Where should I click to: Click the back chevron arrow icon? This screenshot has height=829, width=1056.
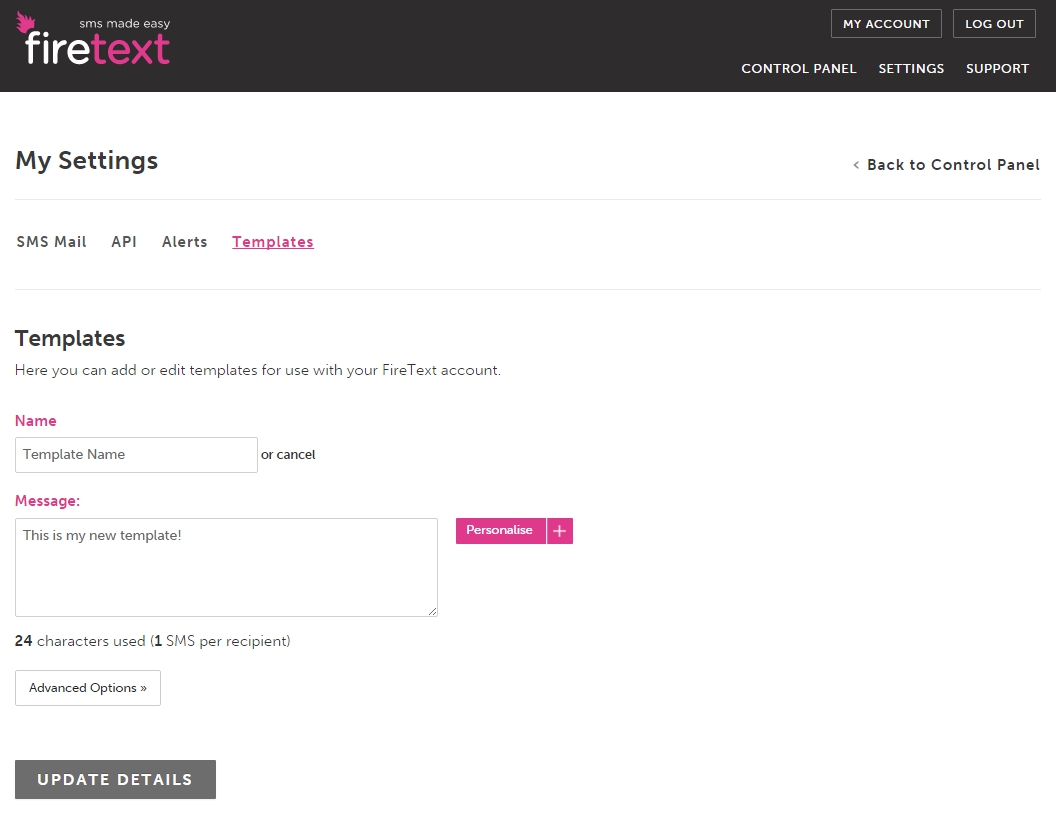856,165
